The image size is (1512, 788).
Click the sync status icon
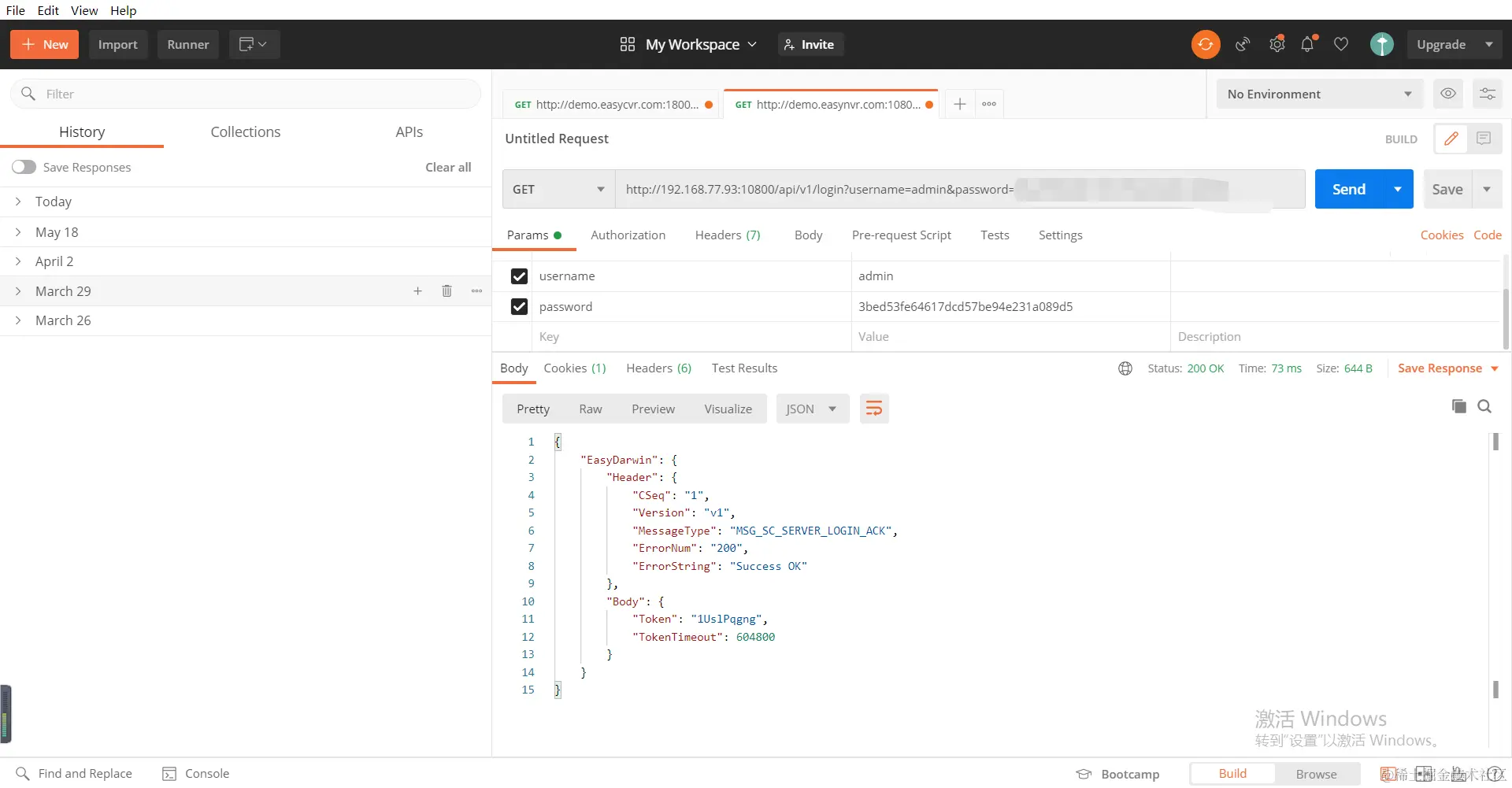(1205, 45)
